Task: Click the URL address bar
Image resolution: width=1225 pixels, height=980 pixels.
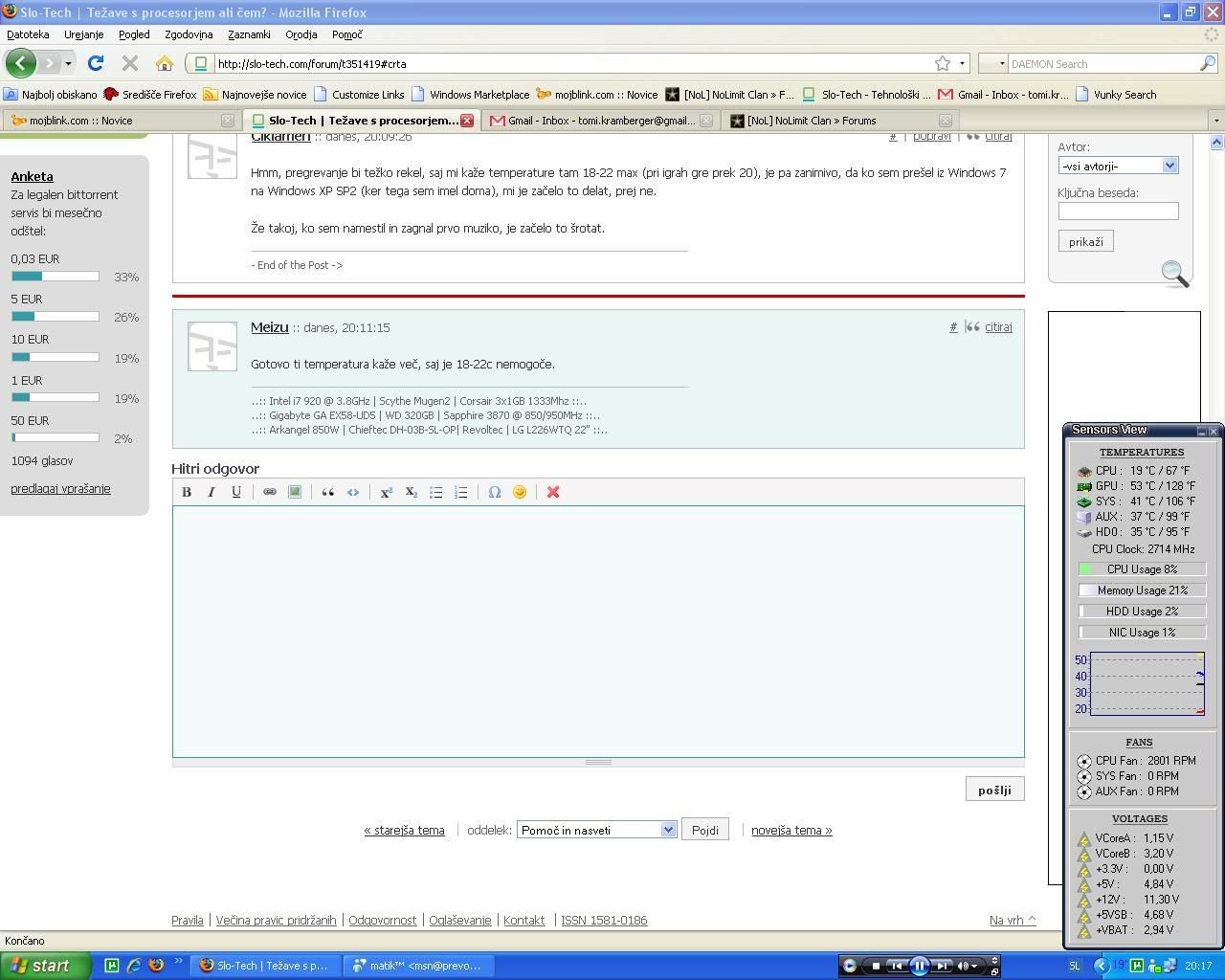Action: click(x=574, y=64)
